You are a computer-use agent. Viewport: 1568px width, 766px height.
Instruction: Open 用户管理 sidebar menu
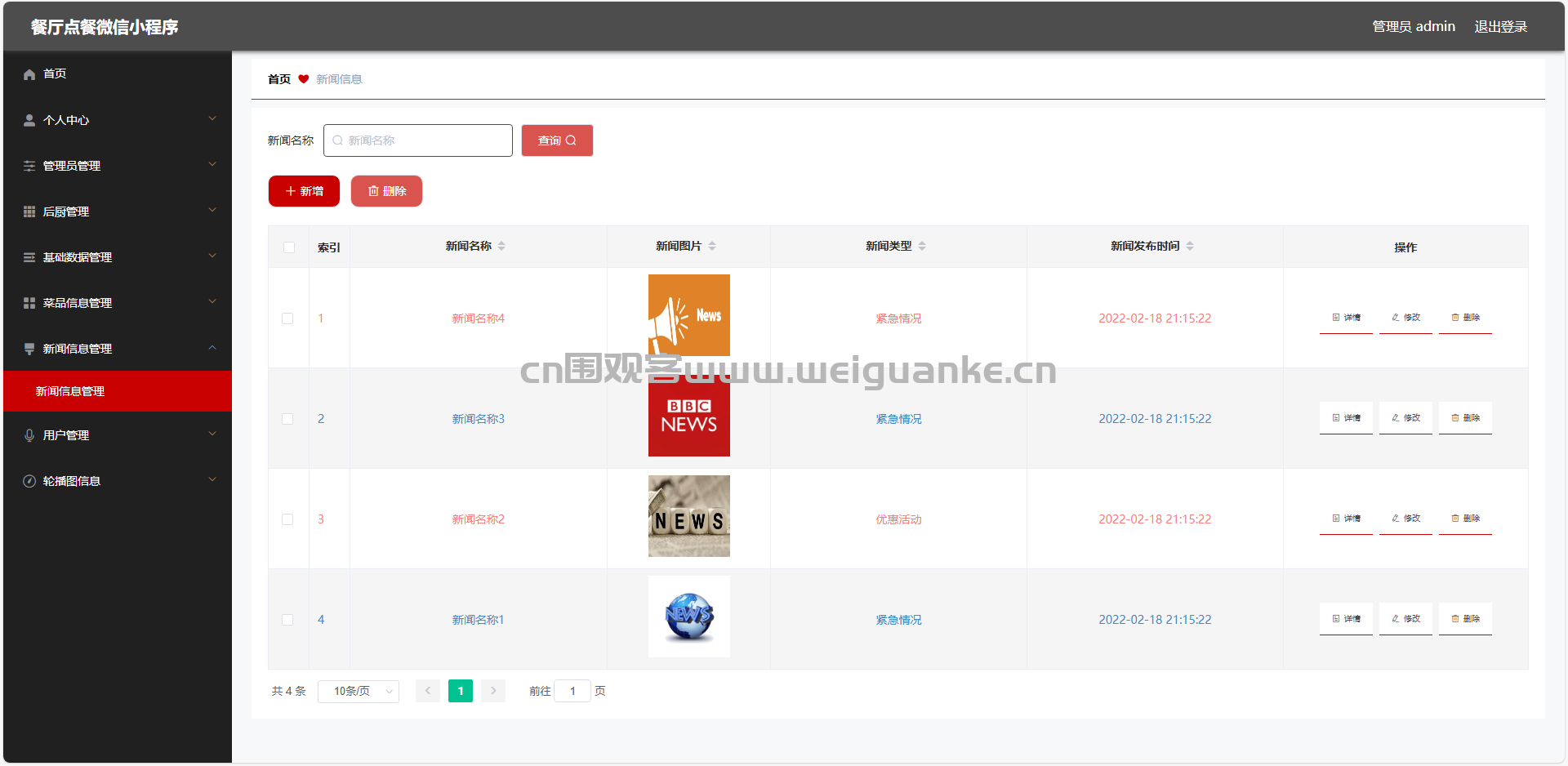click(118, 435)
